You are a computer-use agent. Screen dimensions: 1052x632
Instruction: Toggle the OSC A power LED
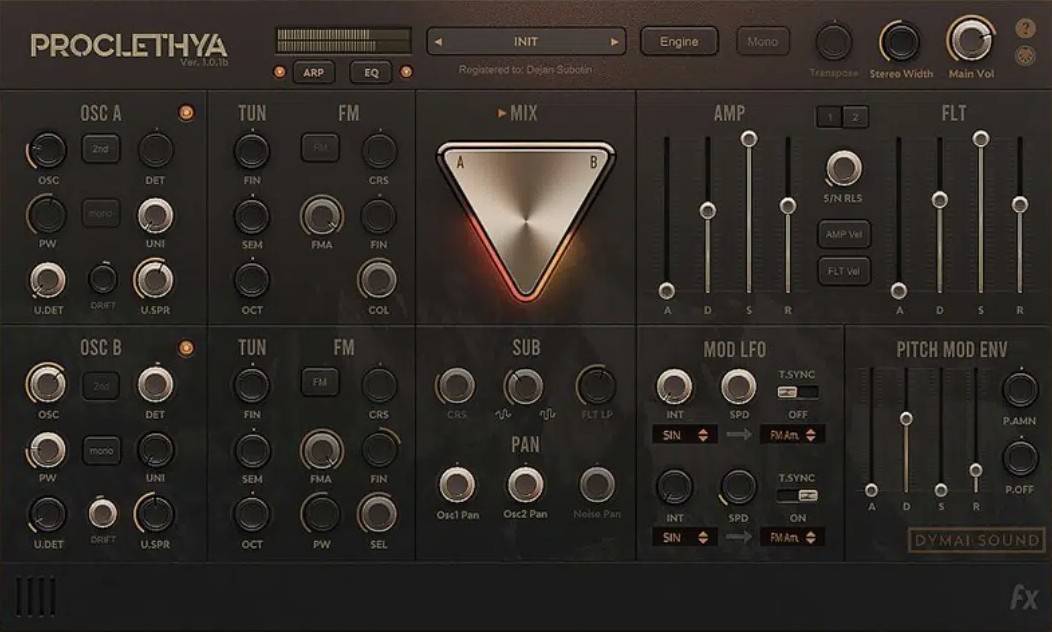pyautogui.click(x=186, y=113)
